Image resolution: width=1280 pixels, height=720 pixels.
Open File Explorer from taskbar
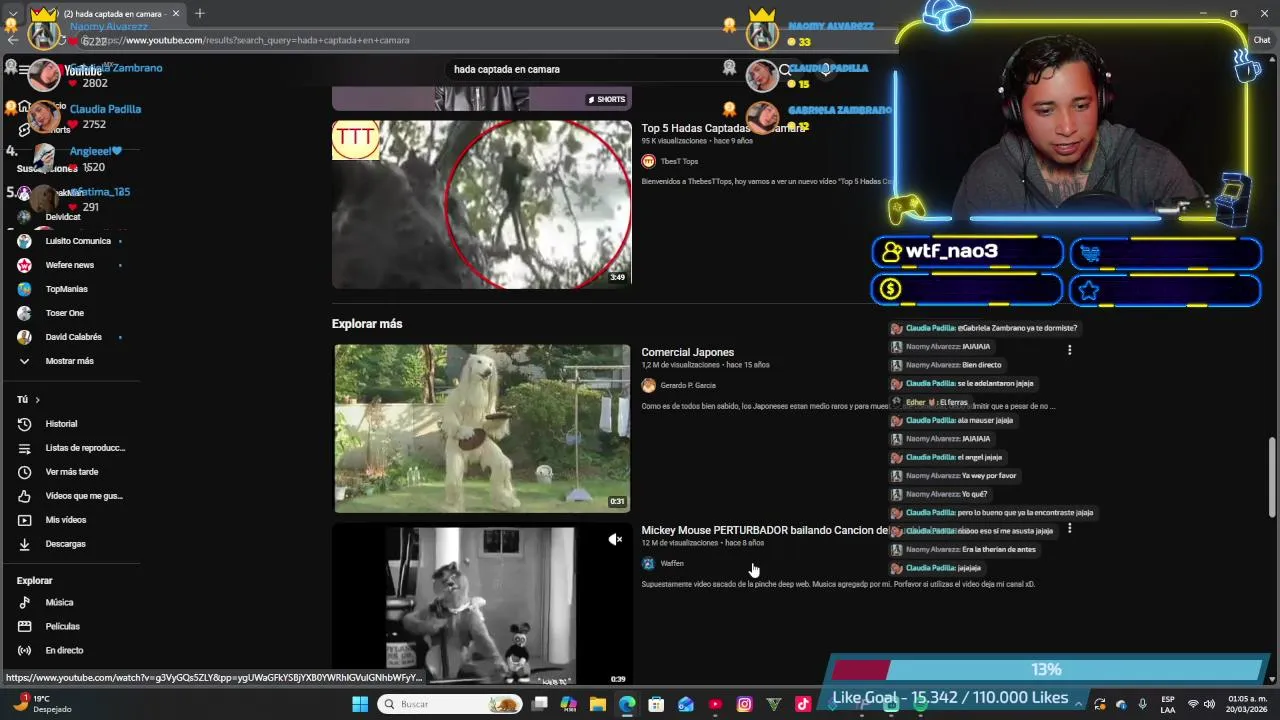(x=598, y=704)
